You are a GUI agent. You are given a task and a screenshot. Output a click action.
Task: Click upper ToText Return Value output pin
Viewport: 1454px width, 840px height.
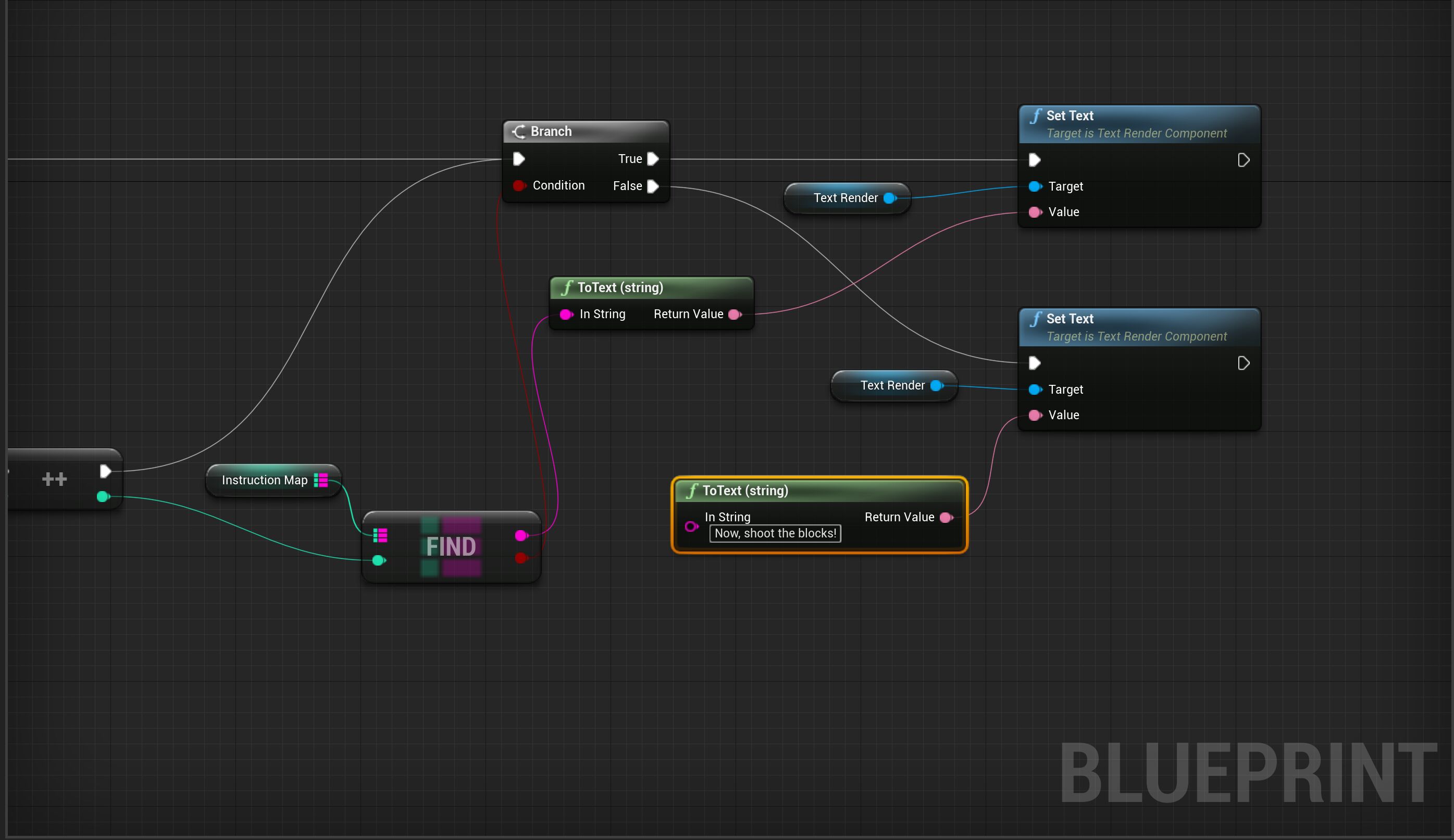735,315
